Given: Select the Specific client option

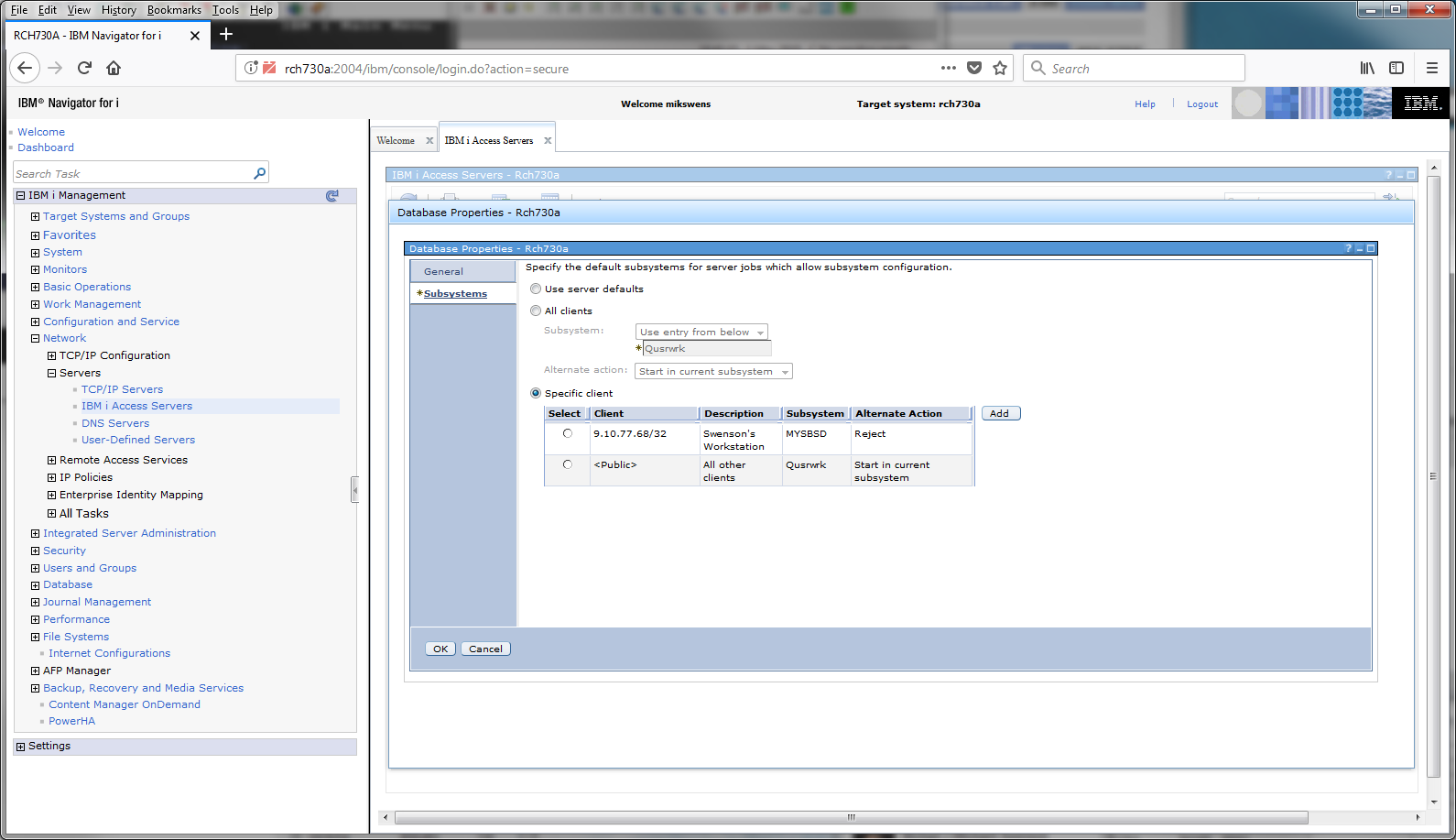Looking at the screenshot, I should click(536, 393).
